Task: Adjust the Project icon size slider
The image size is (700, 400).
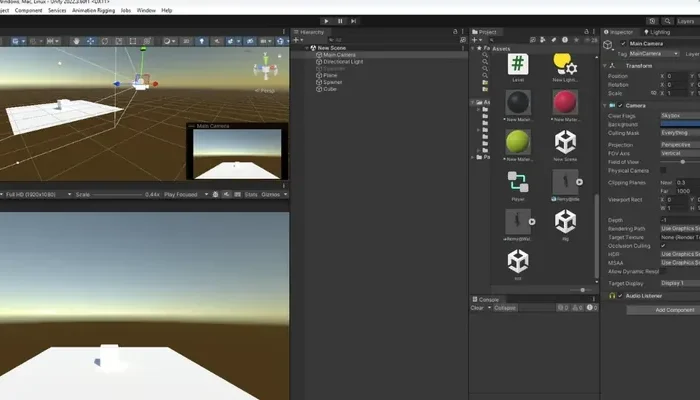Action: click(582, 290)
